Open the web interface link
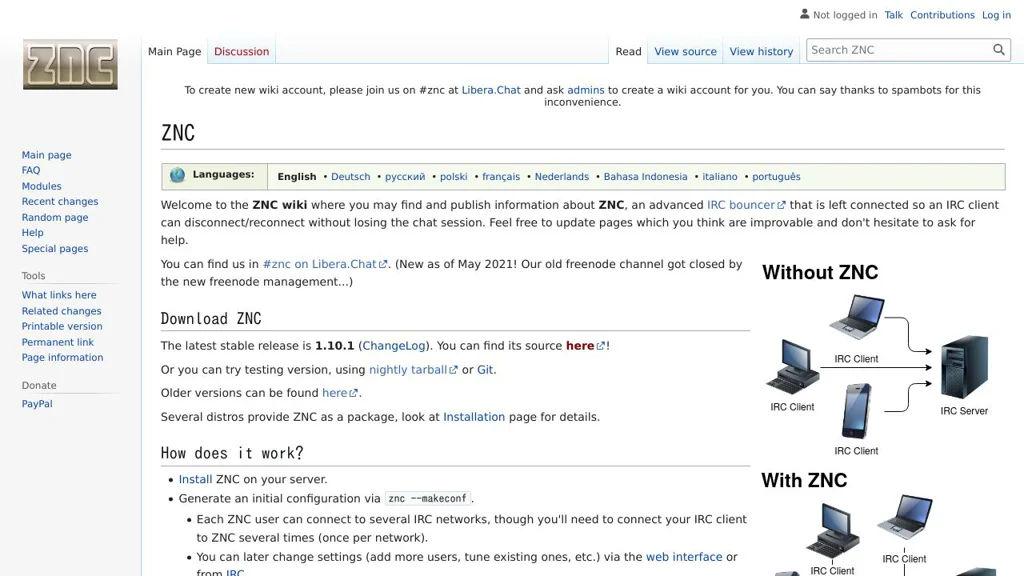The height and width of the screenshot is (576, 1024). point(684,557)
